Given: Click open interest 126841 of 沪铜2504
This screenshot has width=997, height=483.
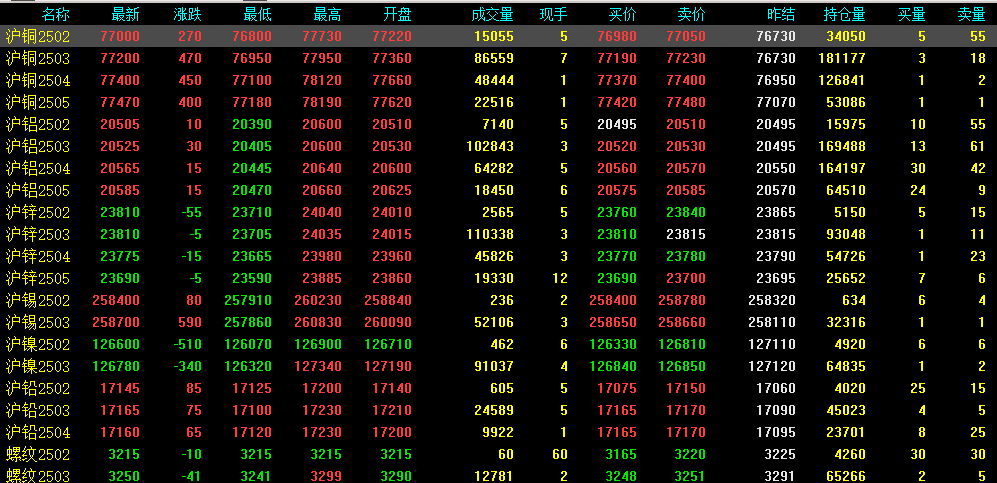Looking at the screenshot, I should (x=842, y=81).
